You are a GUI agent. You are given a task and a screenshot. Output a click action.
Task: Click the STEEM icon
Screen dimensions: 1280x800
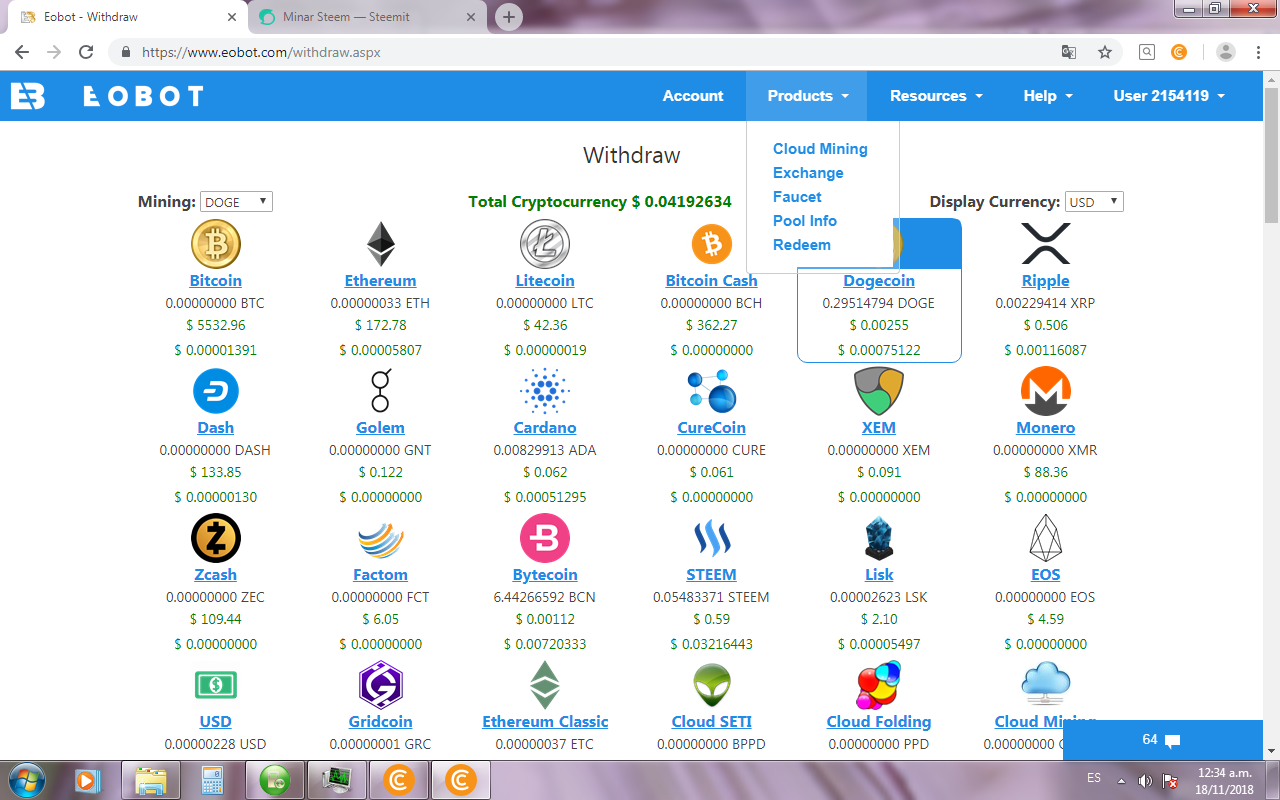tap(711, 537)
